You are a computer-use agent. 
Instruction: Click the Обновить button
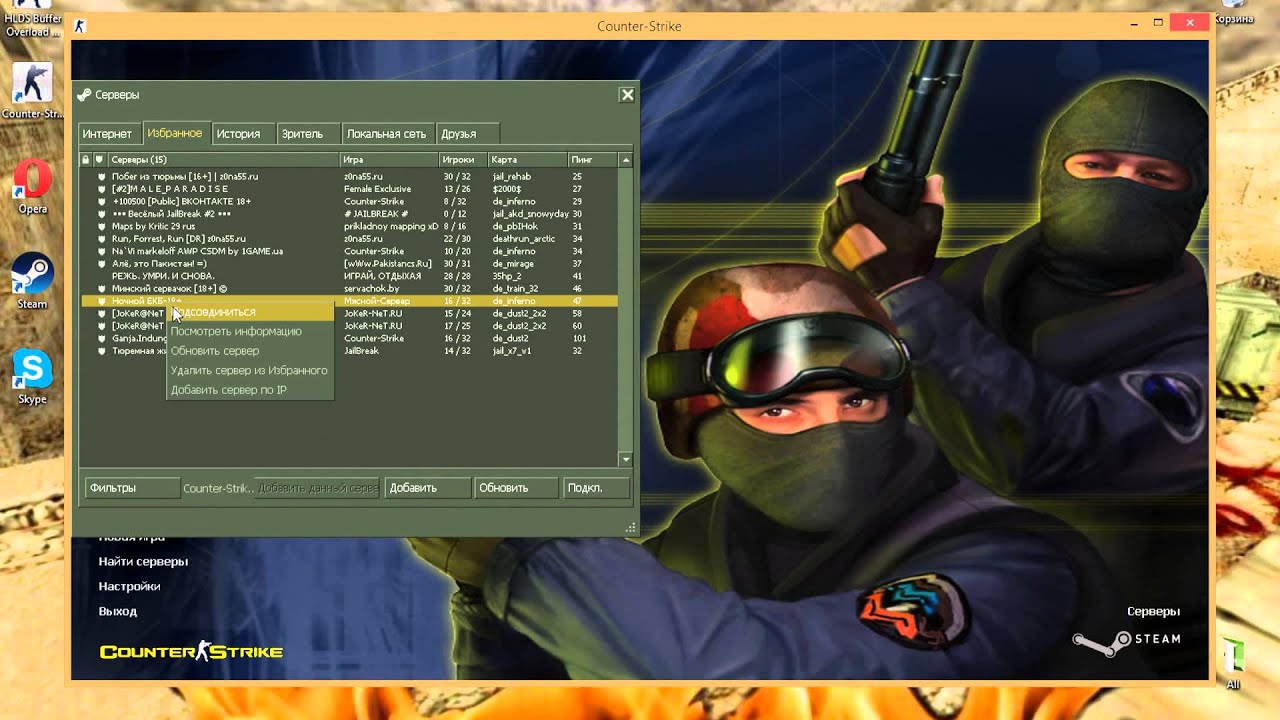point(516,488)
